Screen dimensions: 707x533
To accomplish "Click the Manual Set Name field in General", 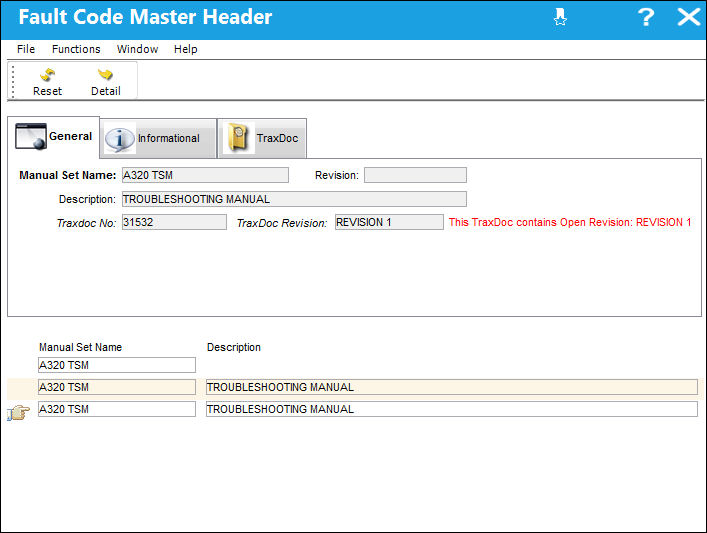I will [206, 175].
